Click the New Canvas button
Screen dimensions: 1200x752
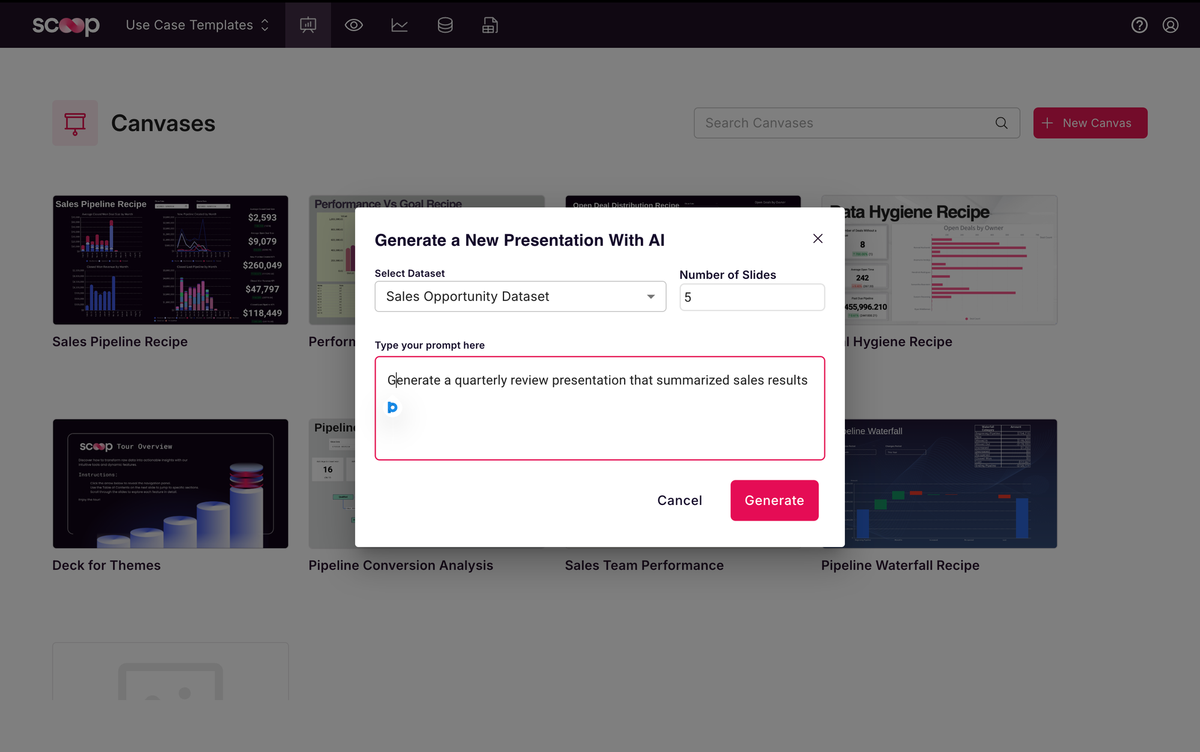coord(1090,123)
